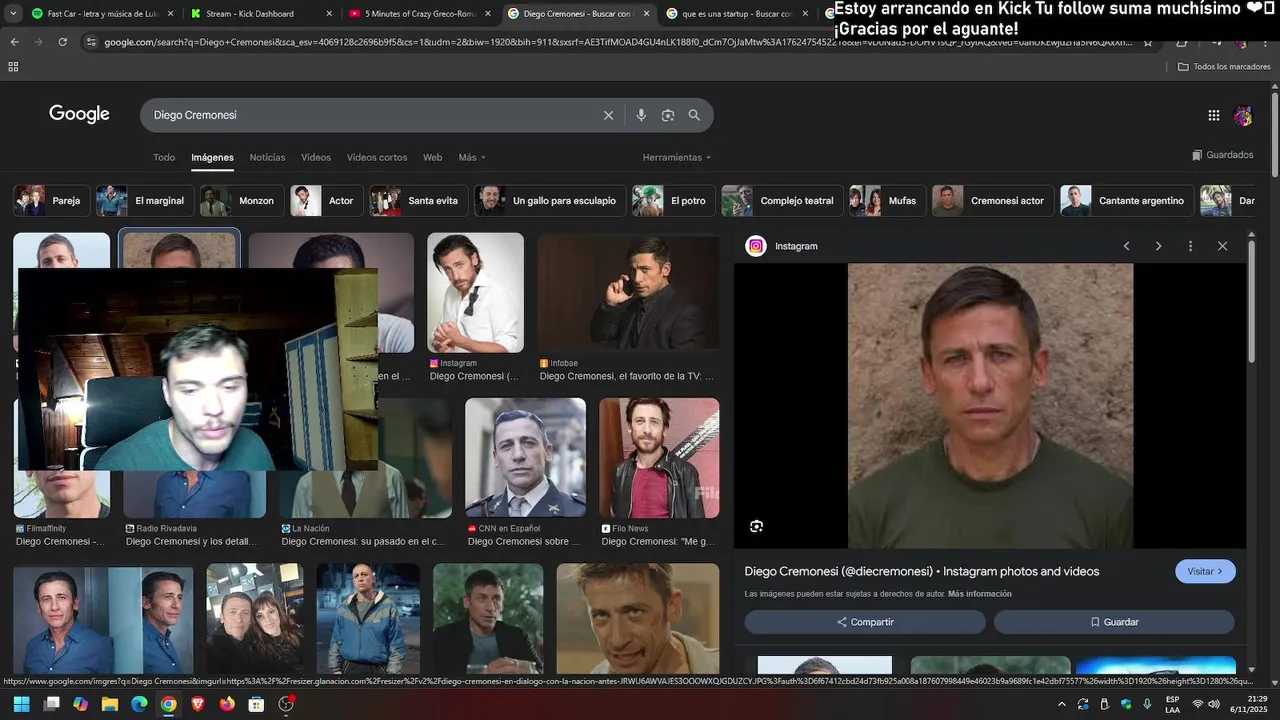Click the Instagram source logo in preview
1280x720 pixels.
tap(756, 246)
